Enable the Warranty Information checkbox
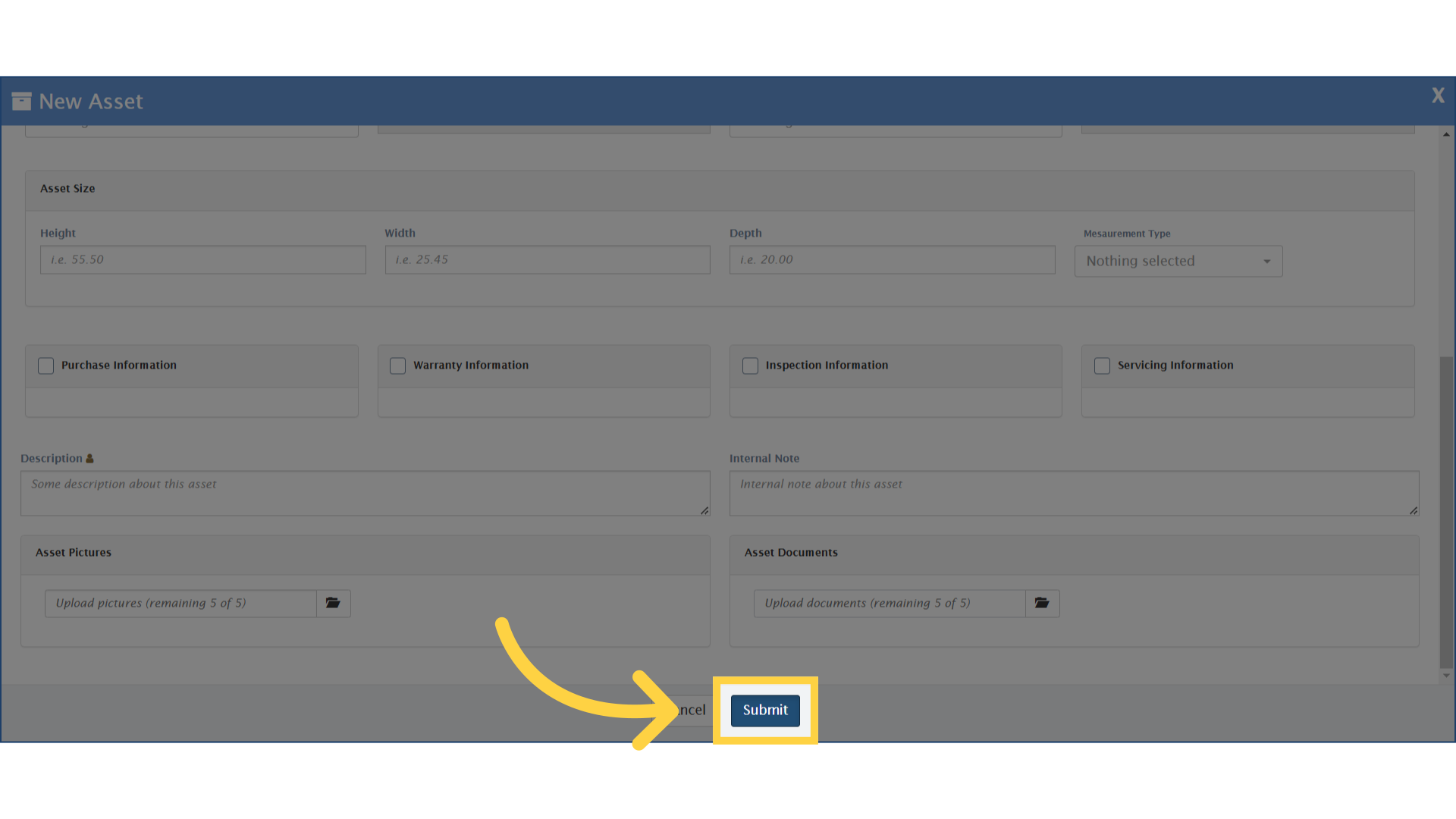Image resolution: width=1456 pixels, height=819 pixels. click(x=397, y=366)
